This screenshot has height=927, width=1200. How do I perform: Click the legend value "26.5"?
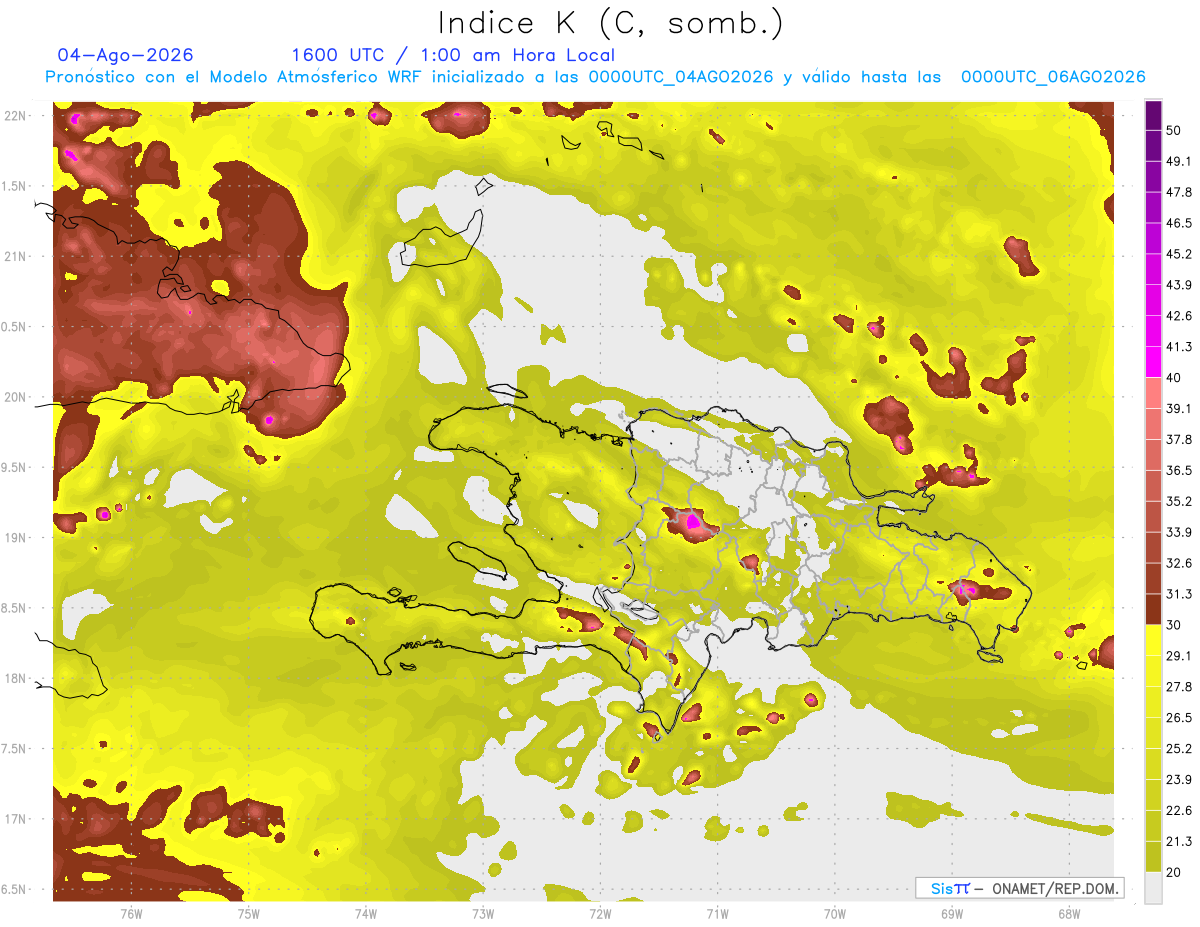pyautogui.click(x=1178, y=718)
